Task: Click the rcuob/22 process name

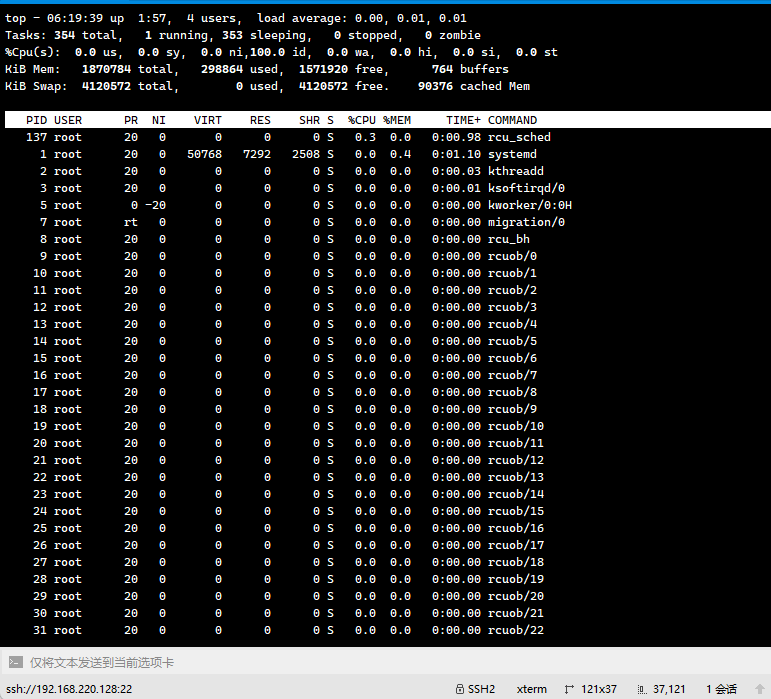Action: click(516, 630)
